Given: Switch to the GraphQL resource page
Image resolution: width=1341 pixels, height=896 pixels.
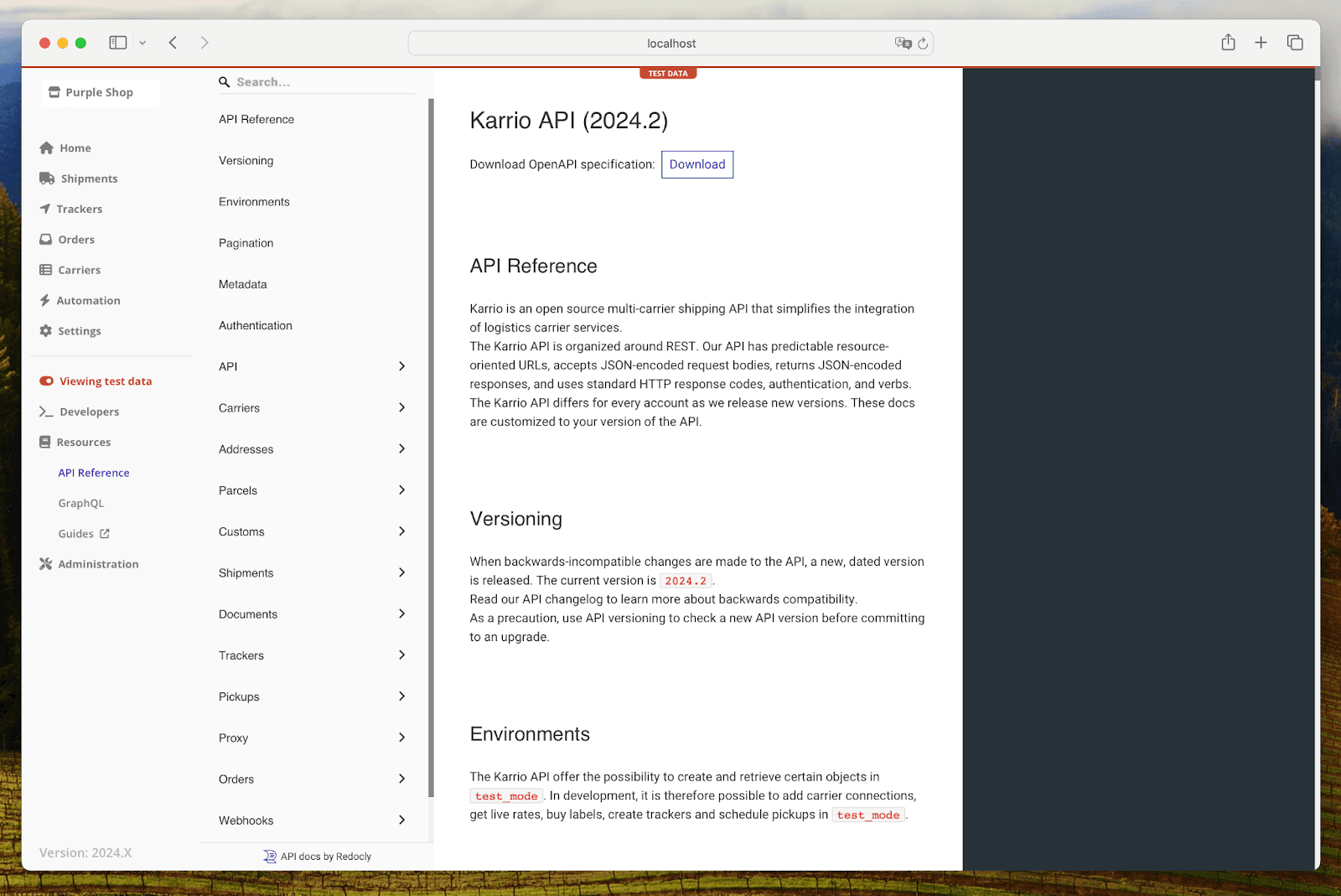Looking at the screenshot, I should (x=81, y=503).
